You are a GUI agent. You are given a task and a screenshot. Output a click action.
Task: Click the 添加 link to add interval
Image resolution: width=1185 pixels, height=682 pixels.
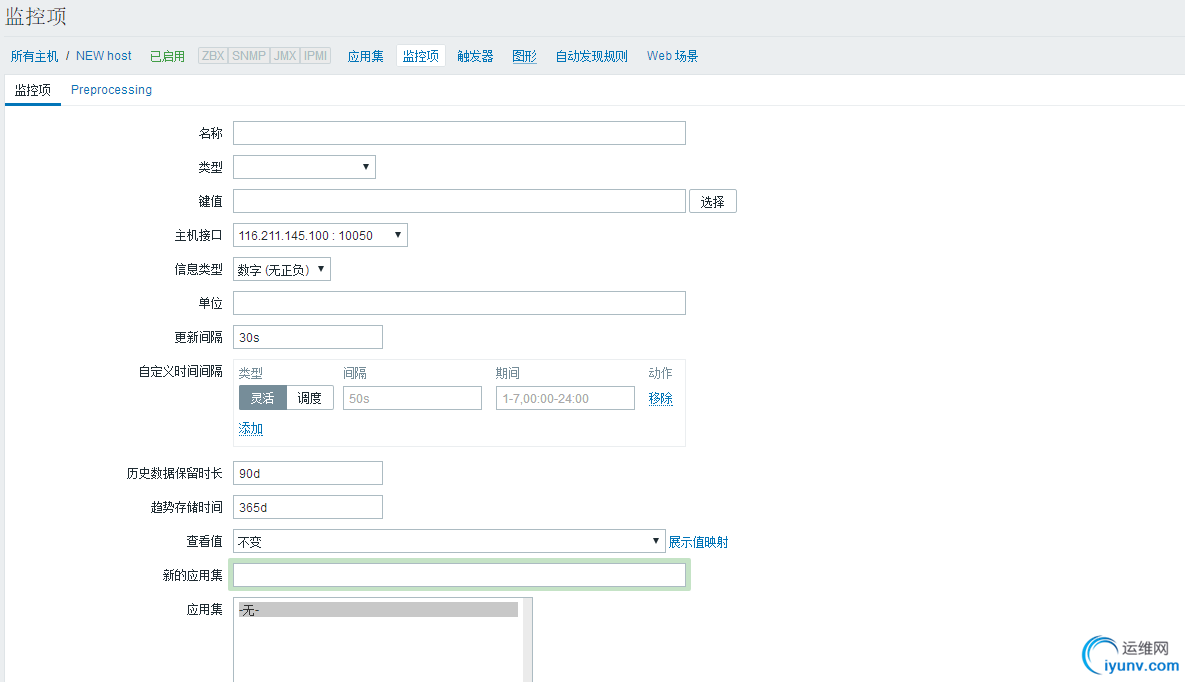point(250,429)
